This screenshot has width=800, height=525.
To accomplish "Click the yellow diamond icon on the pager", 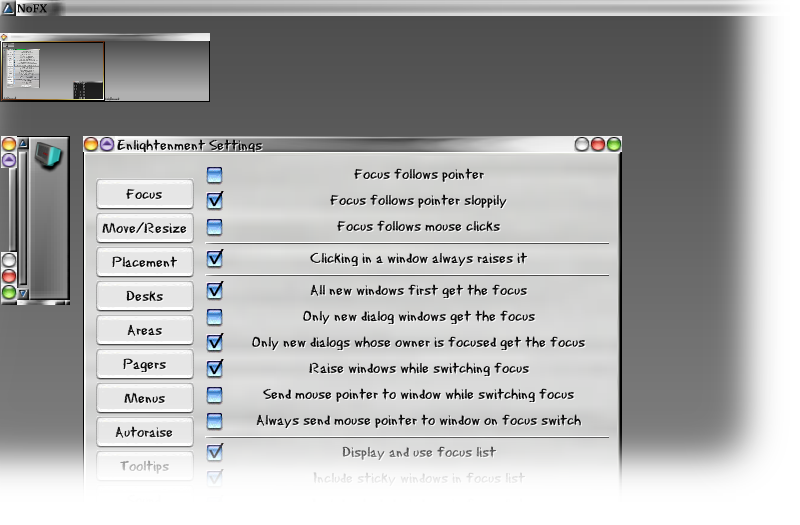I will [x=4, y=37].
